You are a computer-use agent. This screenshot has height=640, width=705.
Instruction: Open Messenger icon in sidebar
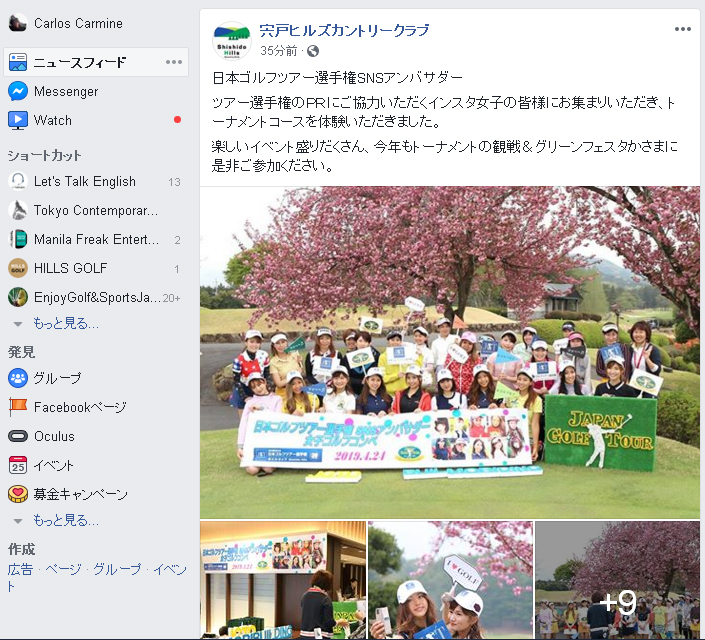(18, 91)
